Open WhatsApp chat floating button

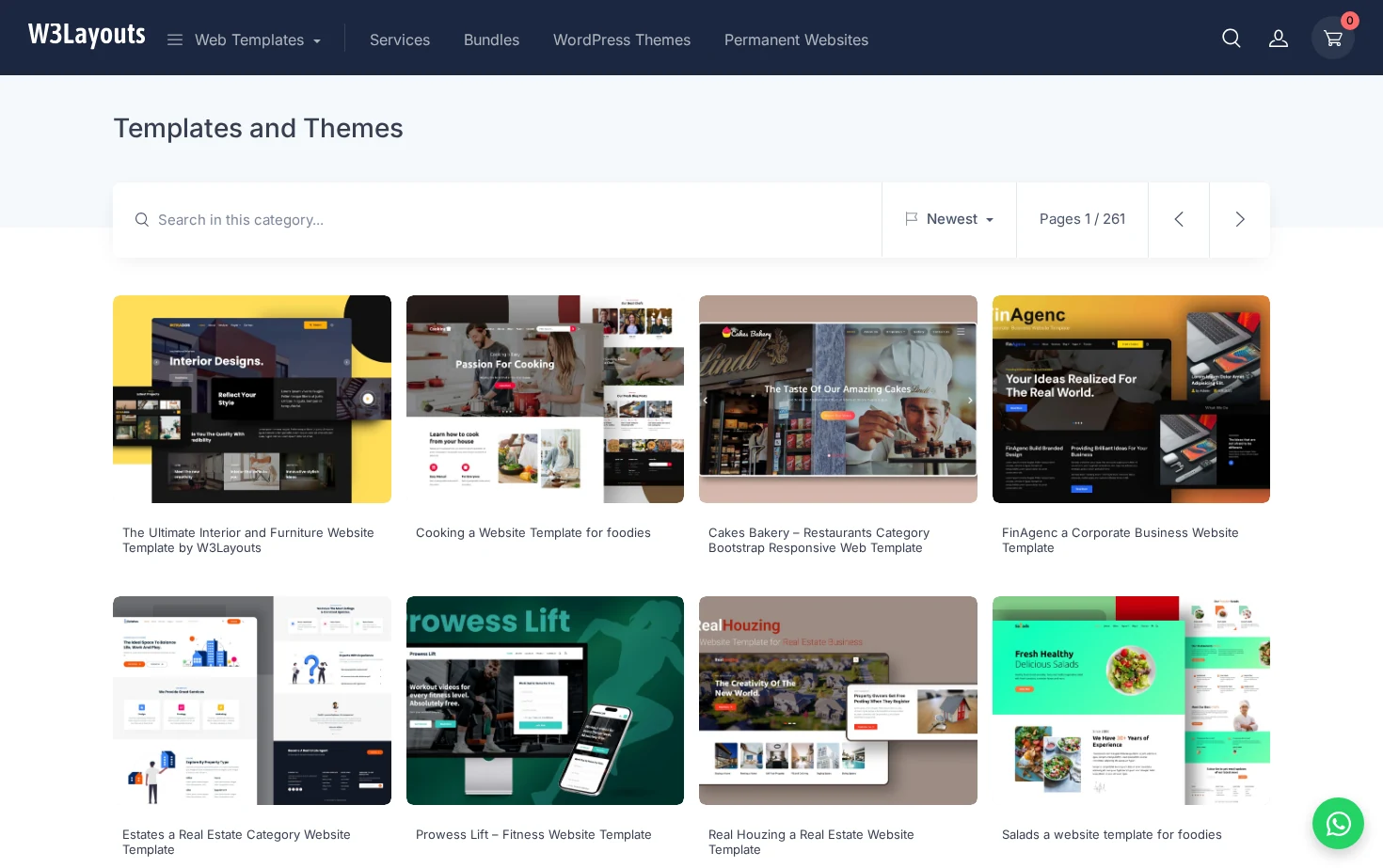[x=1338, y=824]
